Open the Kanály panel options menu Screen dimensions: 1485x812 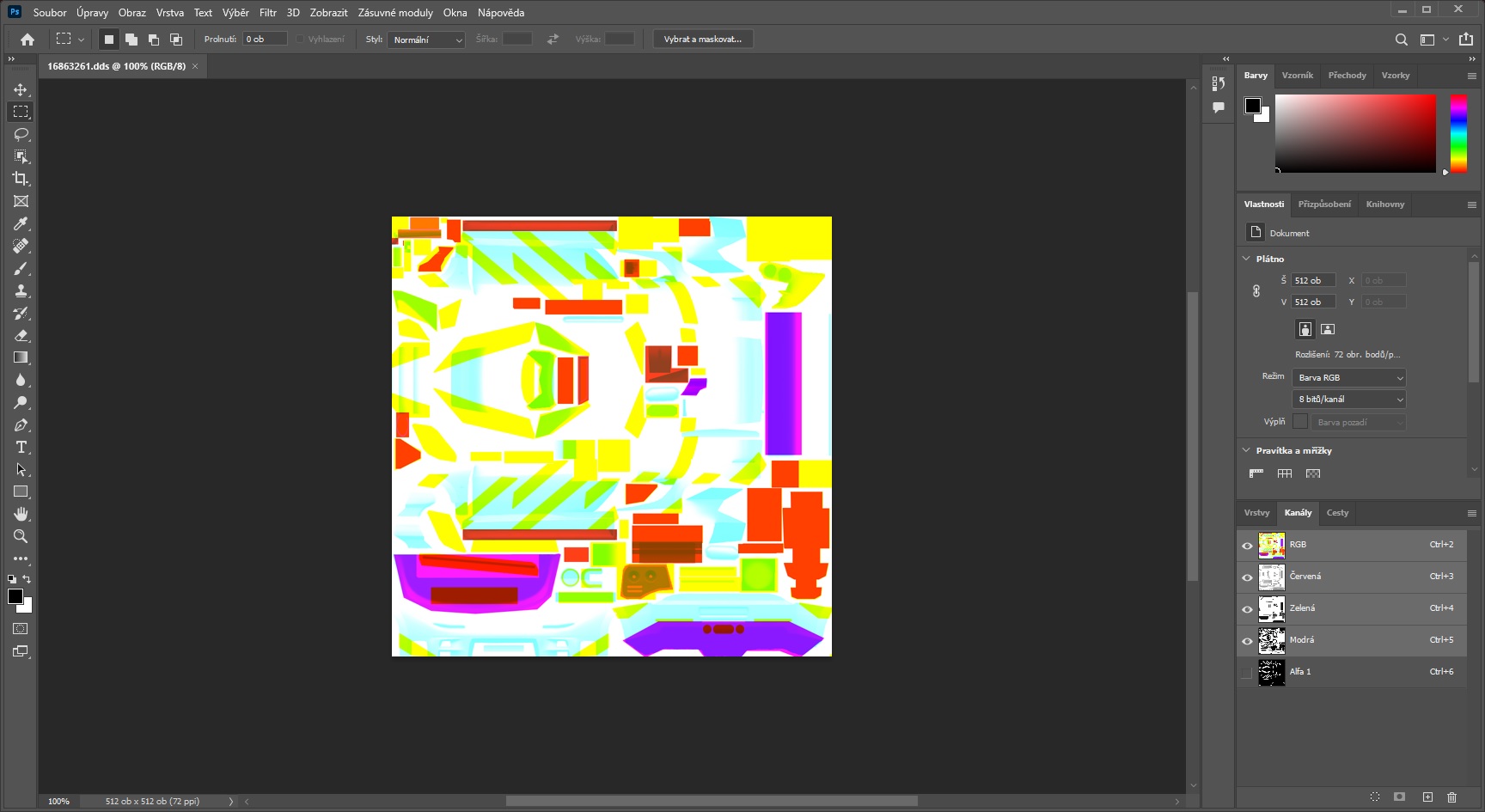(1472, 513)
